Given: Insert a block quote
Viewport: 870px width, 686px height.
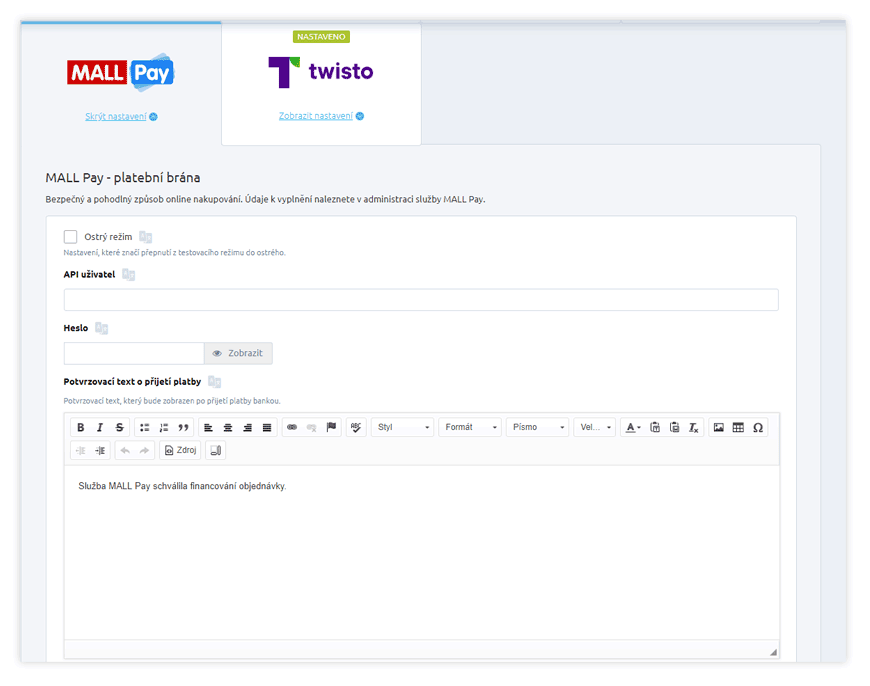Looking at the screenshot, I should (183, 427).
